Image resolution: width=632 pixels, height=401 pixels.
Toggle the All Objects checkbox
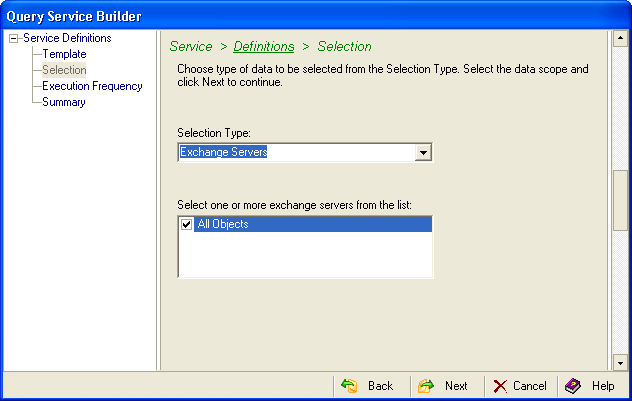[x=186, y=224]
